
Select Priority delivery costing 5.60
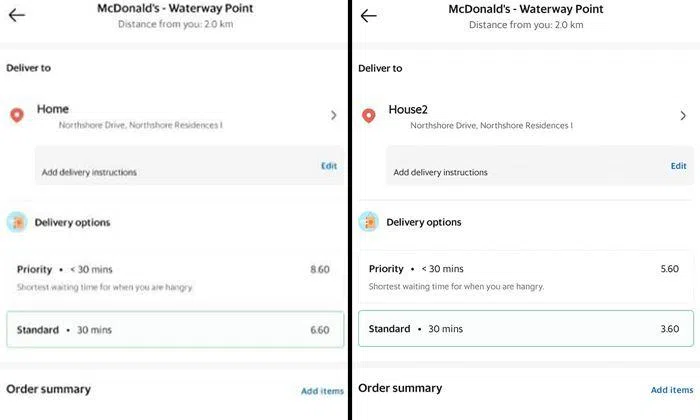526,277
